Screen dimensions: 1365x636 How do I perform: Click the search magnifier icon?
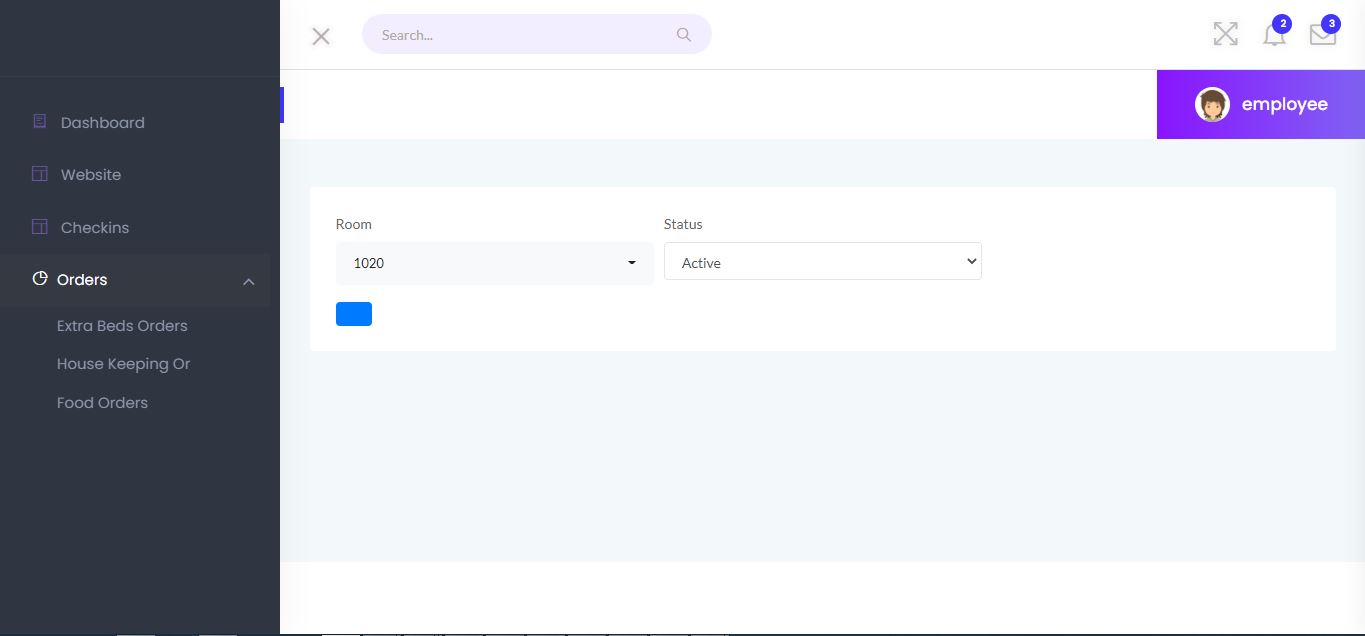tap(684, 35)
